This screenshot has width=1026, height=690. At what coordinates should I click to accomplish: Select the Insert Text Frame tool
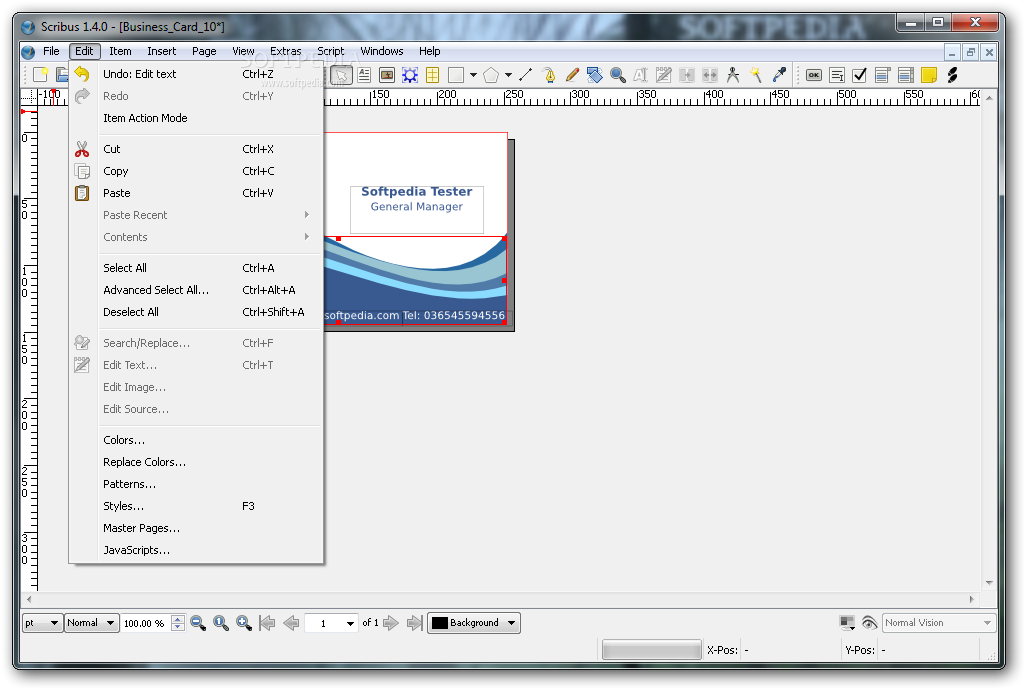(364, 75)
